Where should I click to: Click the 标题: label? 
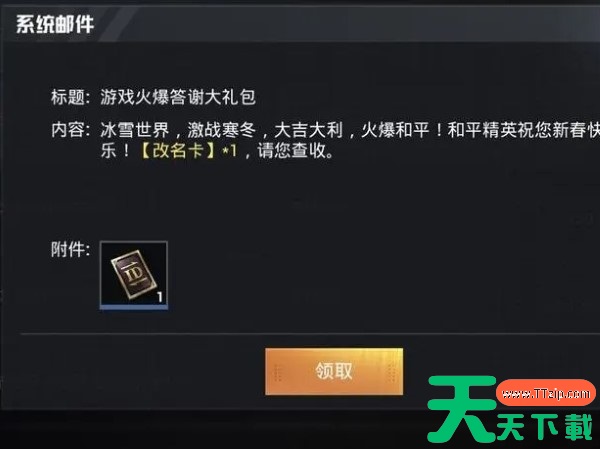(x=70, y=97)
